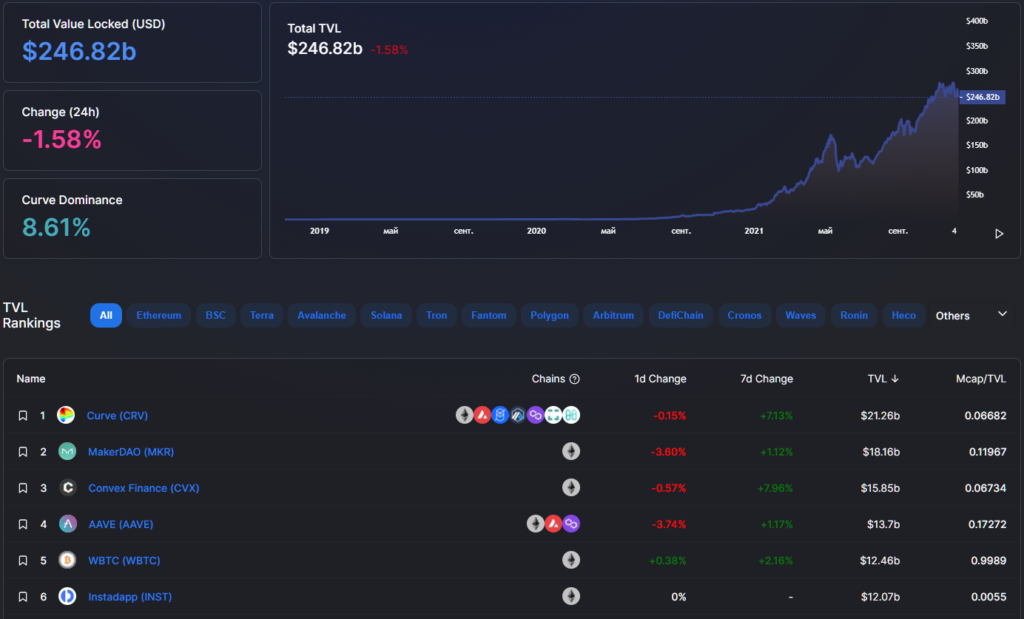Screen dimensions: 1024x619
Task: Bookmark the Curve (CRV) protocol
Action: click(22, 415)
